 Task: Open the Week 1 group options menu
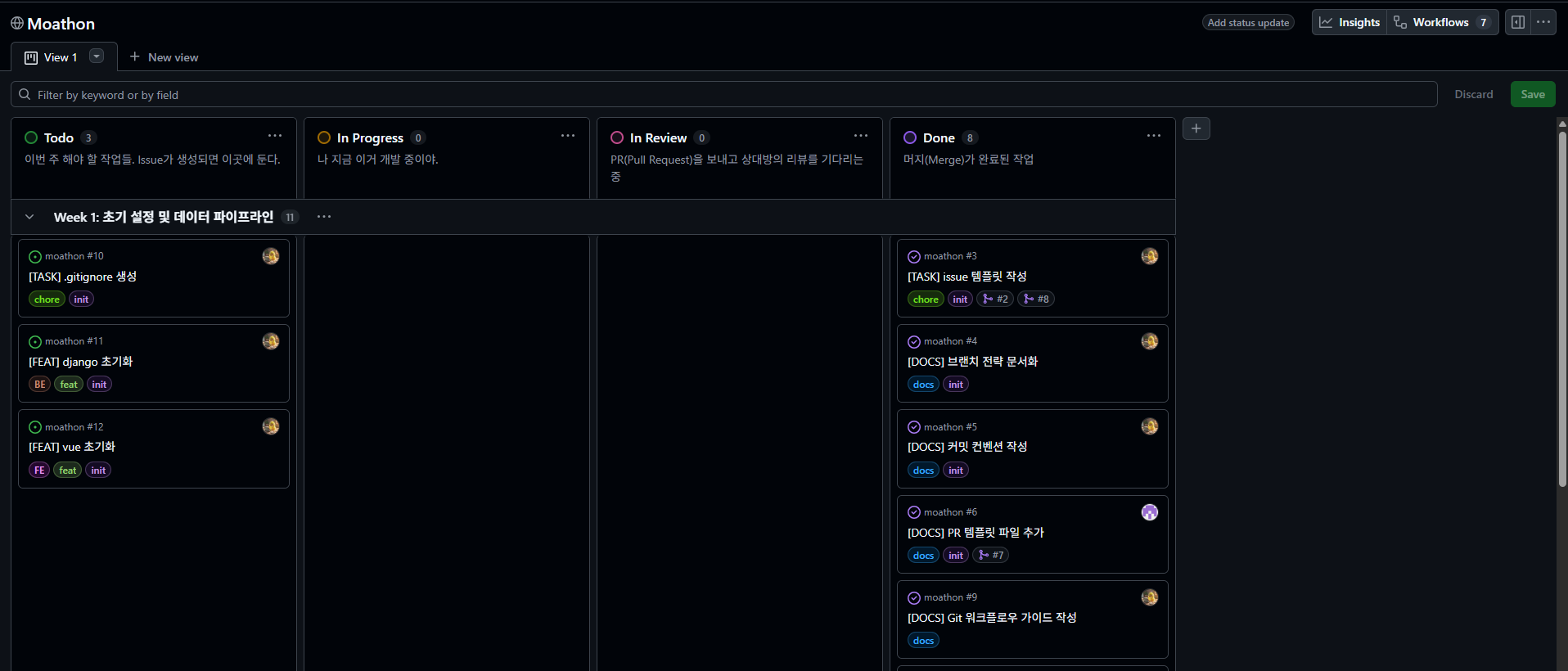point(324,217)
